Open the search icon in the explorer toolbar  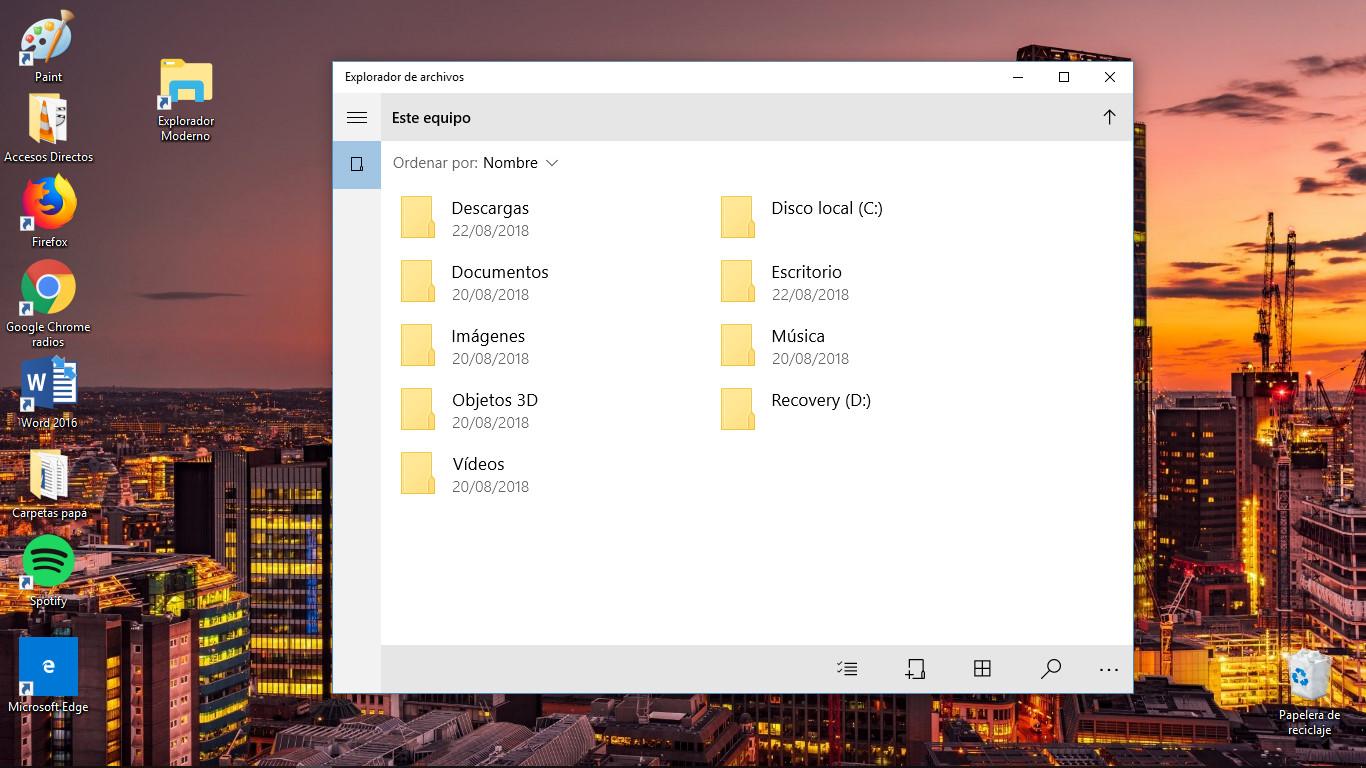(x=1050, y=669)
